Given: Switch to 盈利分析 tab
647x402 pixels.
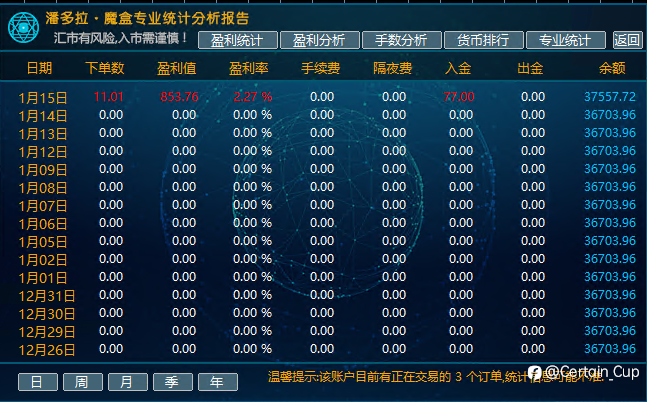Looking at the screenshot, I should [x=320, y=40].
